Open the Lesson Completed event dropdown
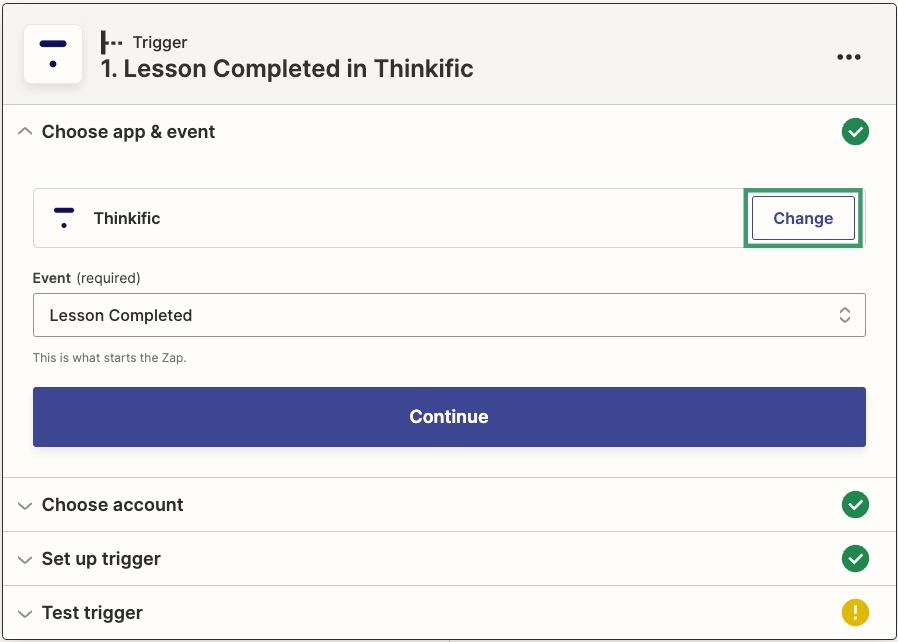Viewport: 898px width, 642px height. (449, 315)
